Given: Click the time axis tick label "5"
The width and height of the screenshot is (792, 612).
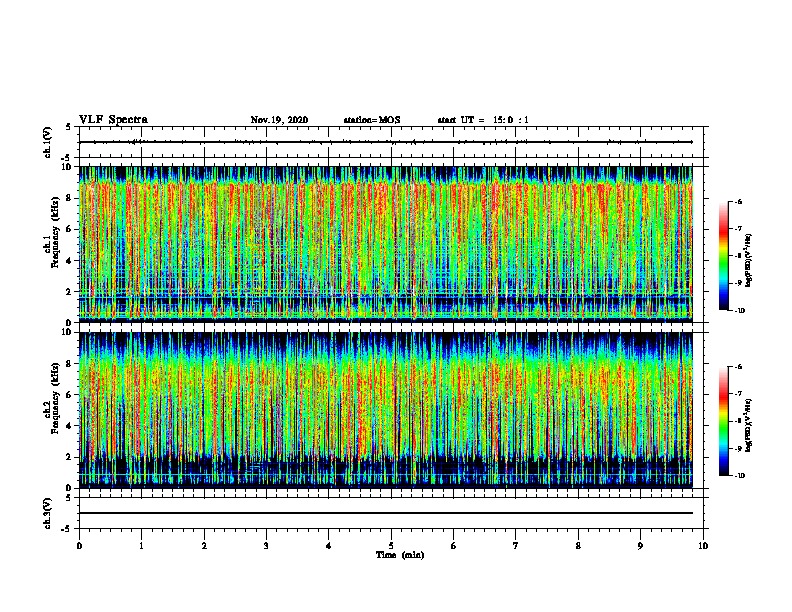Looking at the screenshot, I should (391, 546).
